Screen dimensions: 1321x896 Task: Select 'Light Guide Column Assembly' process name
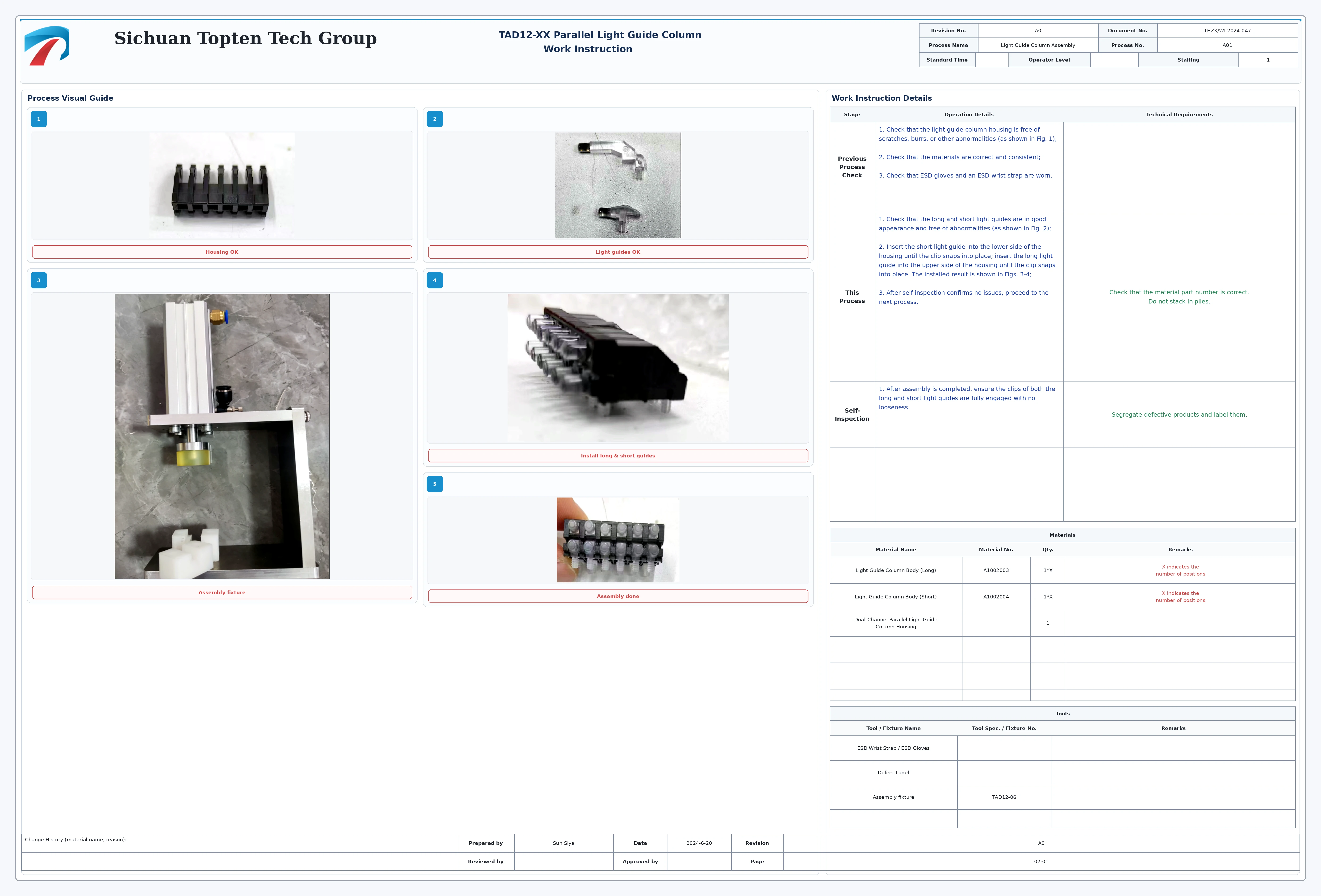coord(1038,46)
